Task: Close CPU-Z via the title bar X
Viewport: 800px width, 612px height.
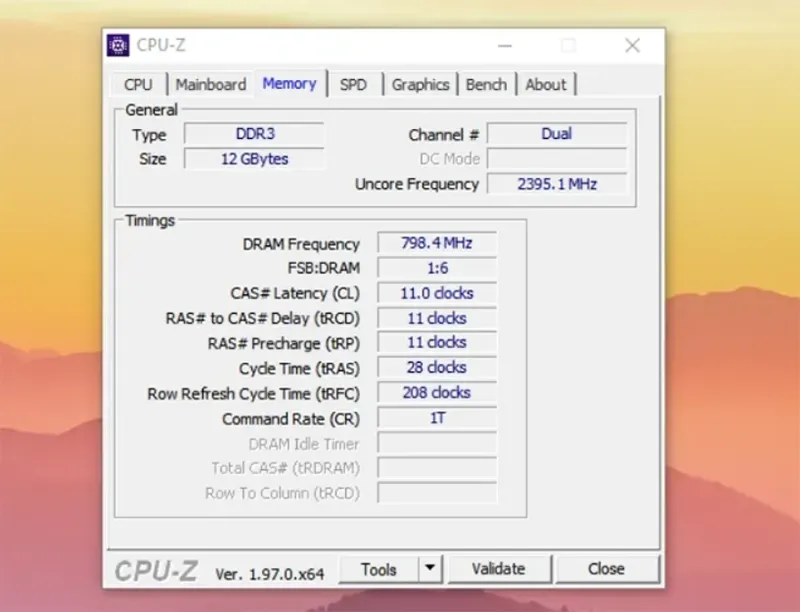Action: 633,46
